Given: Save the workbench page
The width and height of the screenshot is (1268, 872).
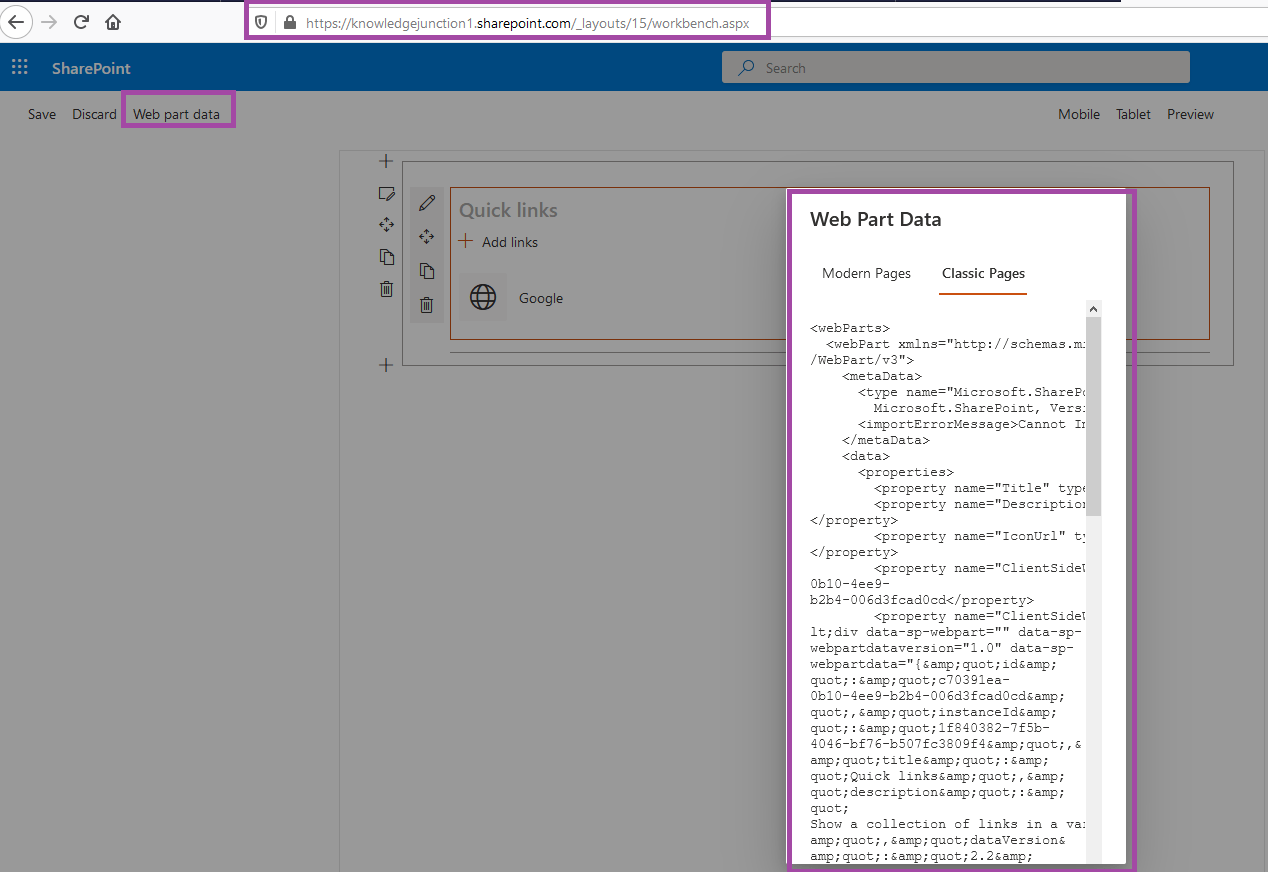Looking at the screenshot, I should click(42, 114).
